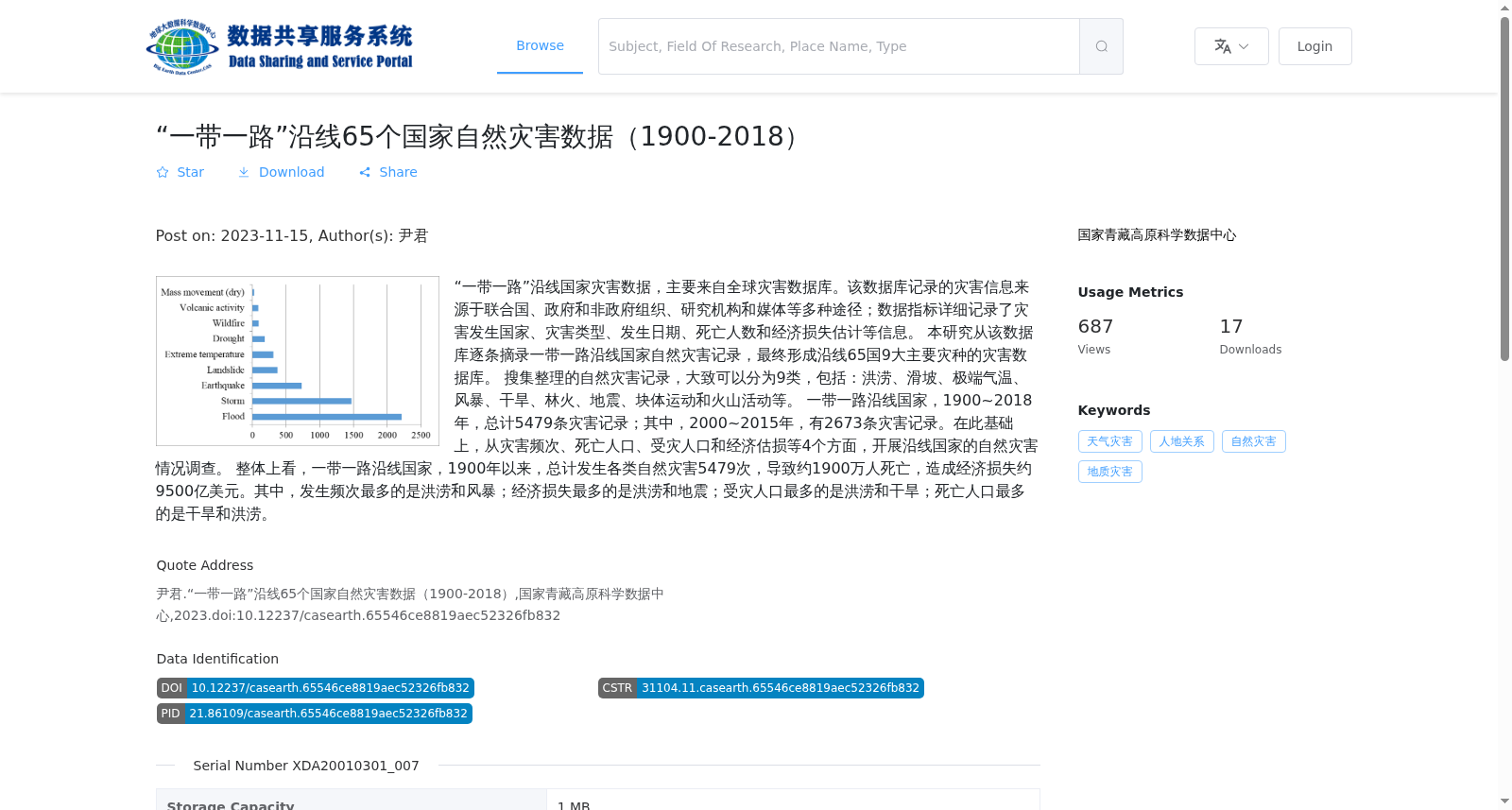Click the scrollbar down arrow
Screen dimensions: 1512x810
pos(1504,801)
